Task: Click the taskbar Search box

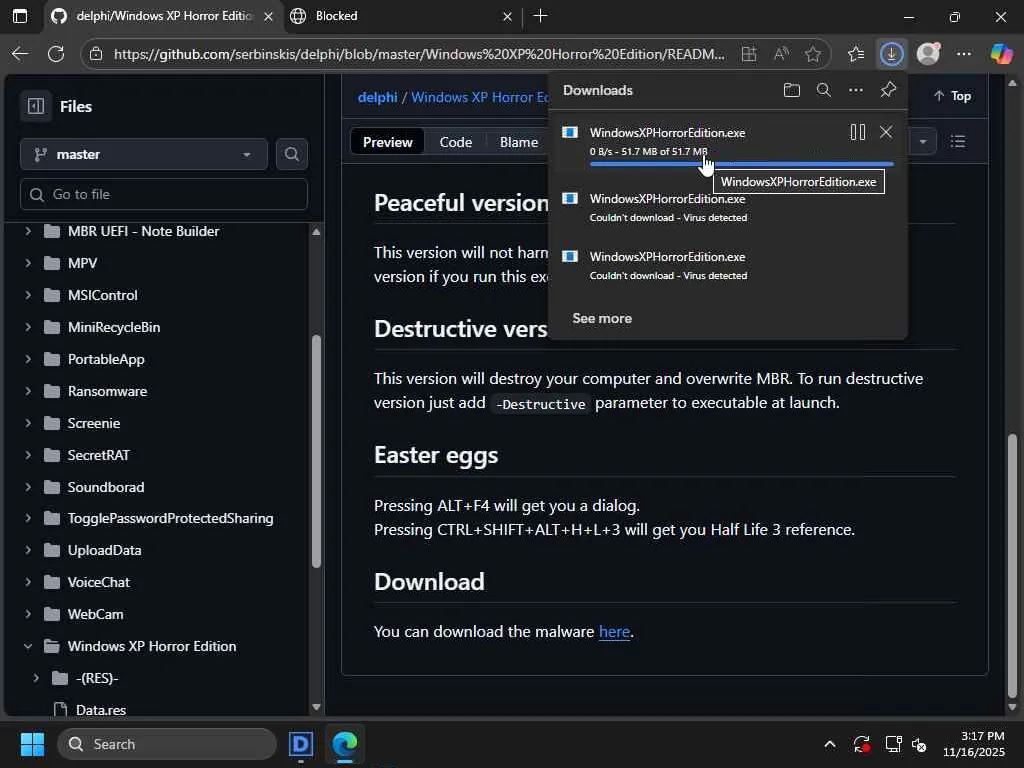Action: 167,744
